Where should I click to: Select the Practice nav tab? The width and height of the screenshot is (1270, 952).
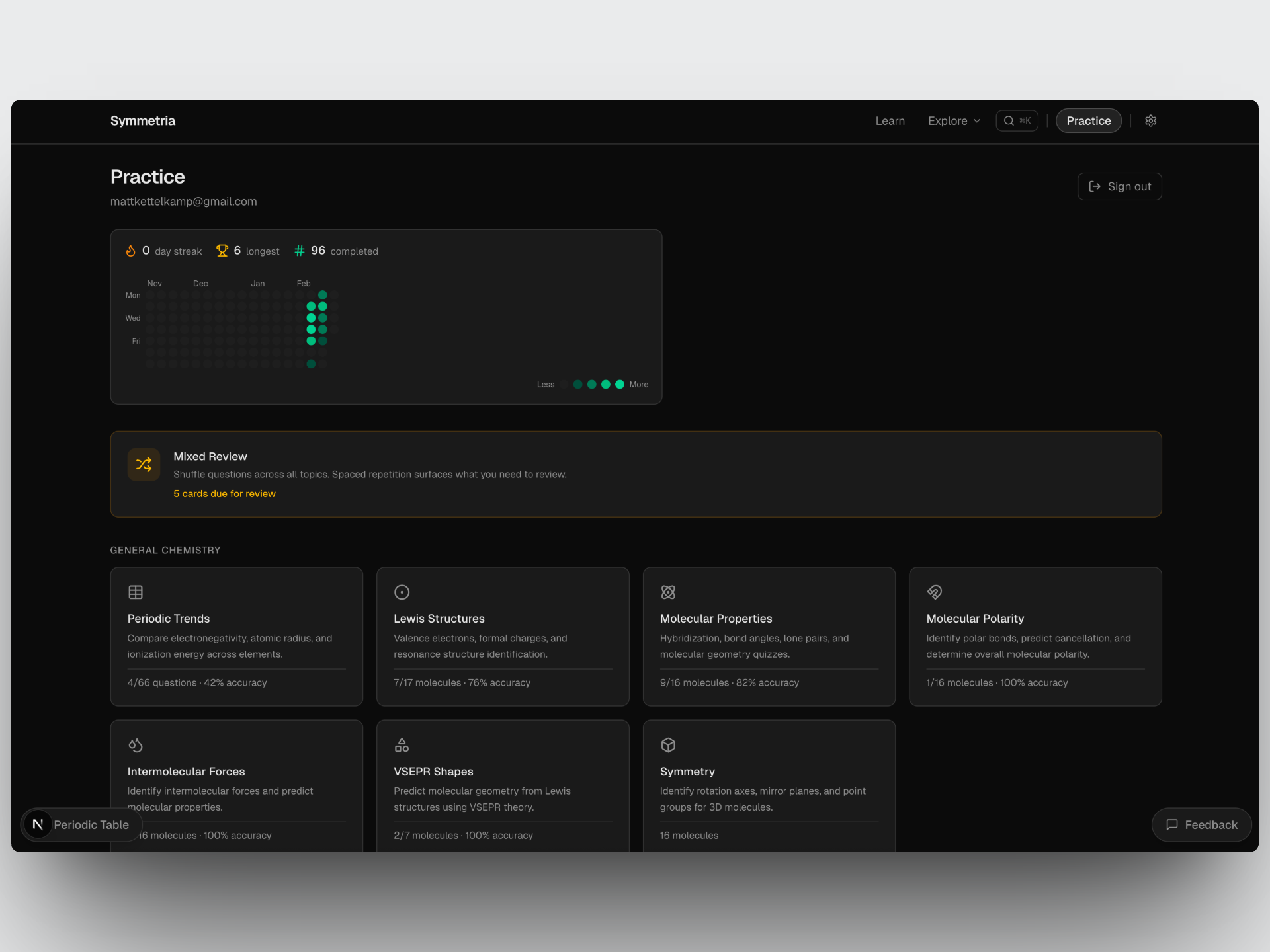click(x=1088, y=121)
